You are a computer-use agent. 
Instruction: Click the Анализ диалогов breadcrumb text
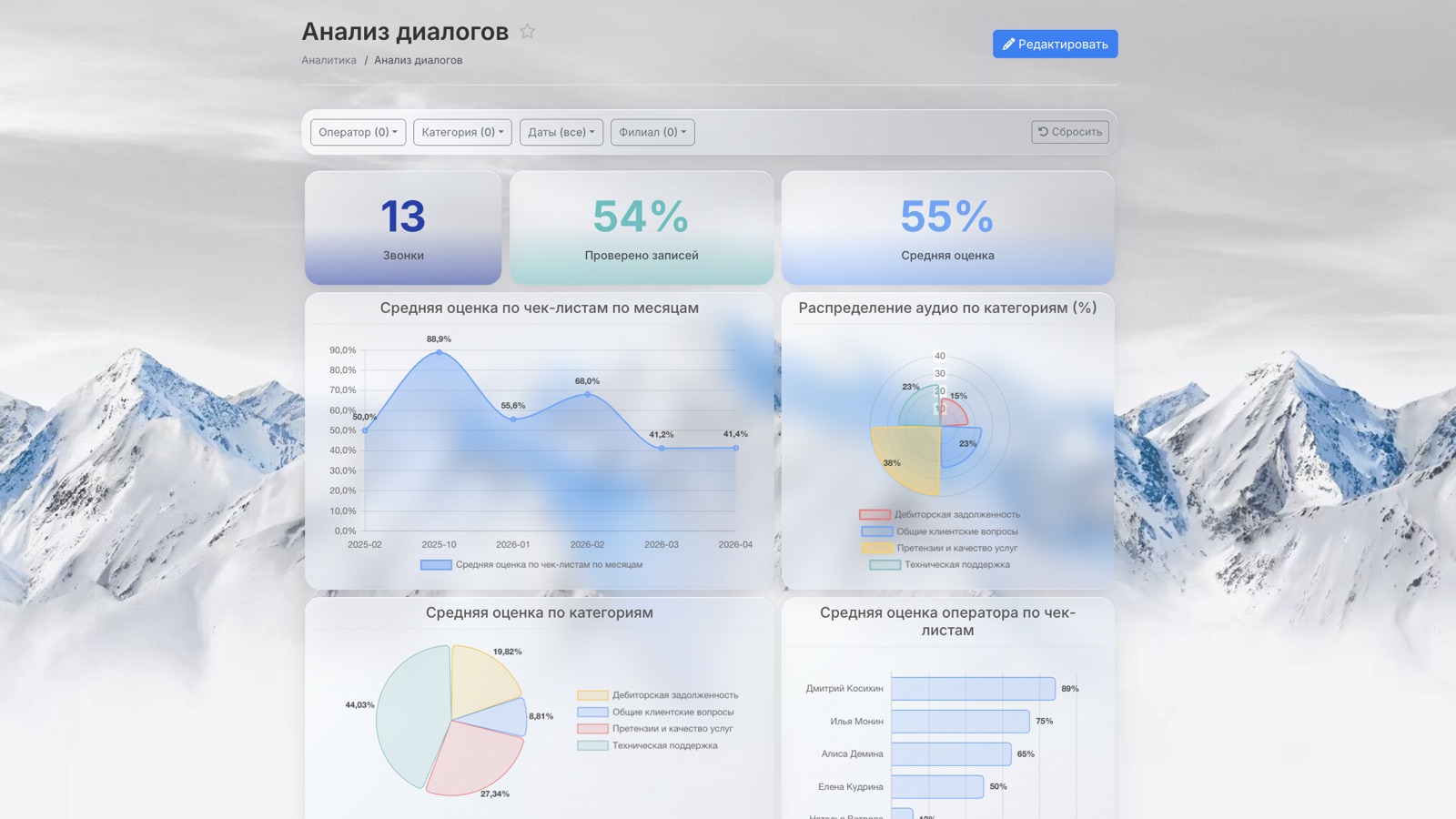tap(419, 60)
